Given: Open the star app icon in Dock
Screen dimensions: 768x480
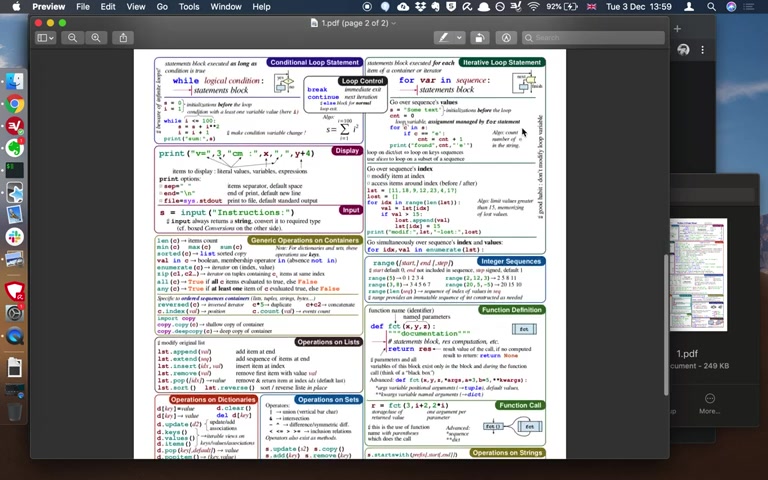Looking at the screenshot, I should coord(15,192).
